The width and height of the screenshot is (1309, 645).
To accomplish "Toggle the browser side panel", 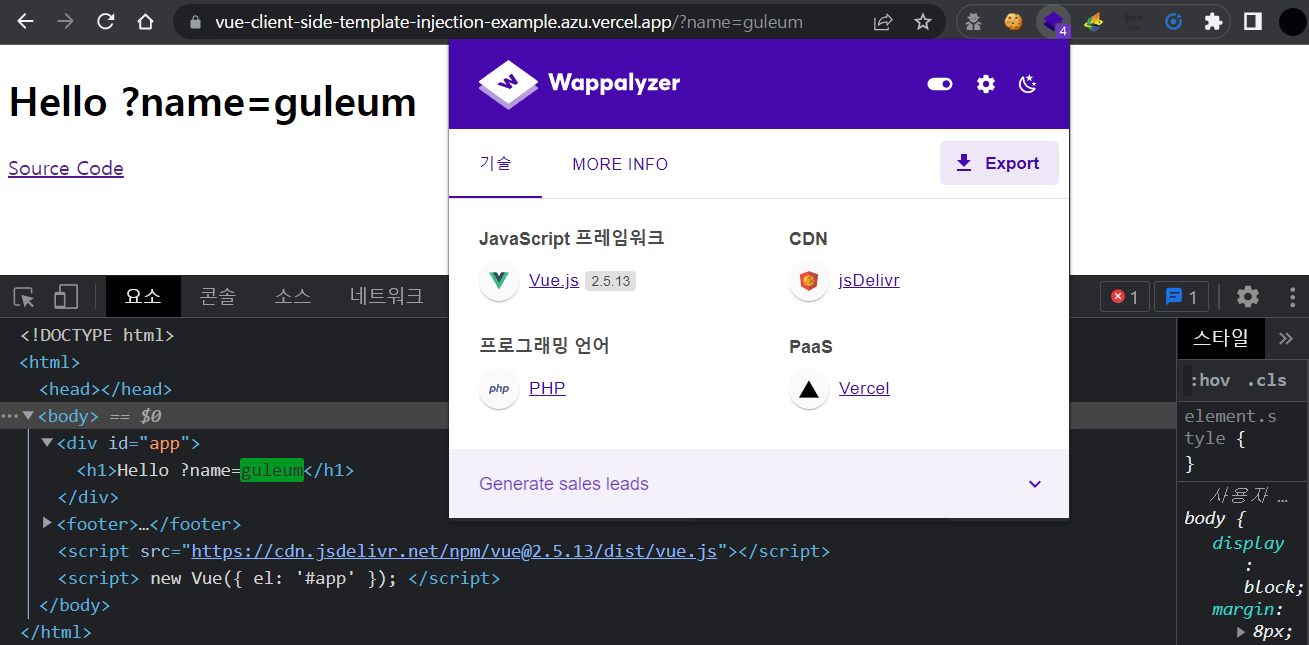I will click(1252, 21).
